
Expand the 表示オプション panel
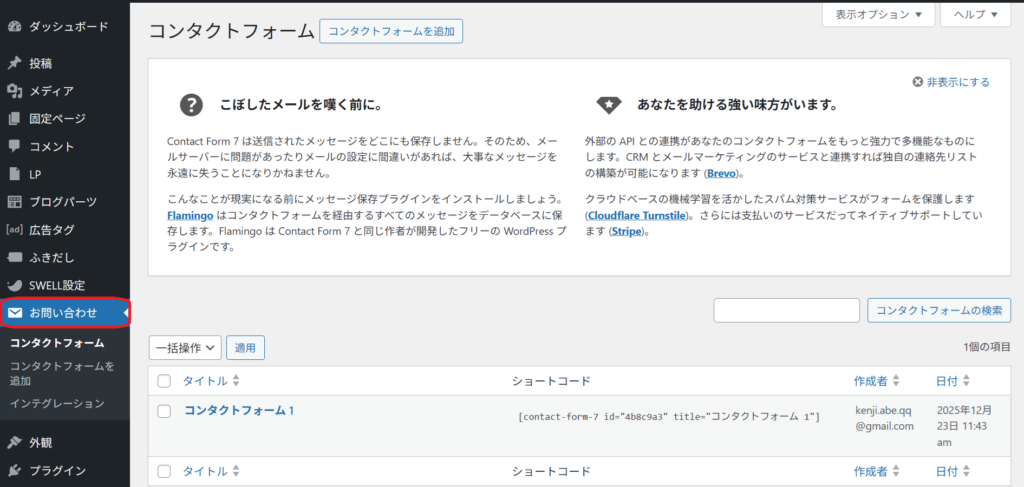tap(878, 14)
